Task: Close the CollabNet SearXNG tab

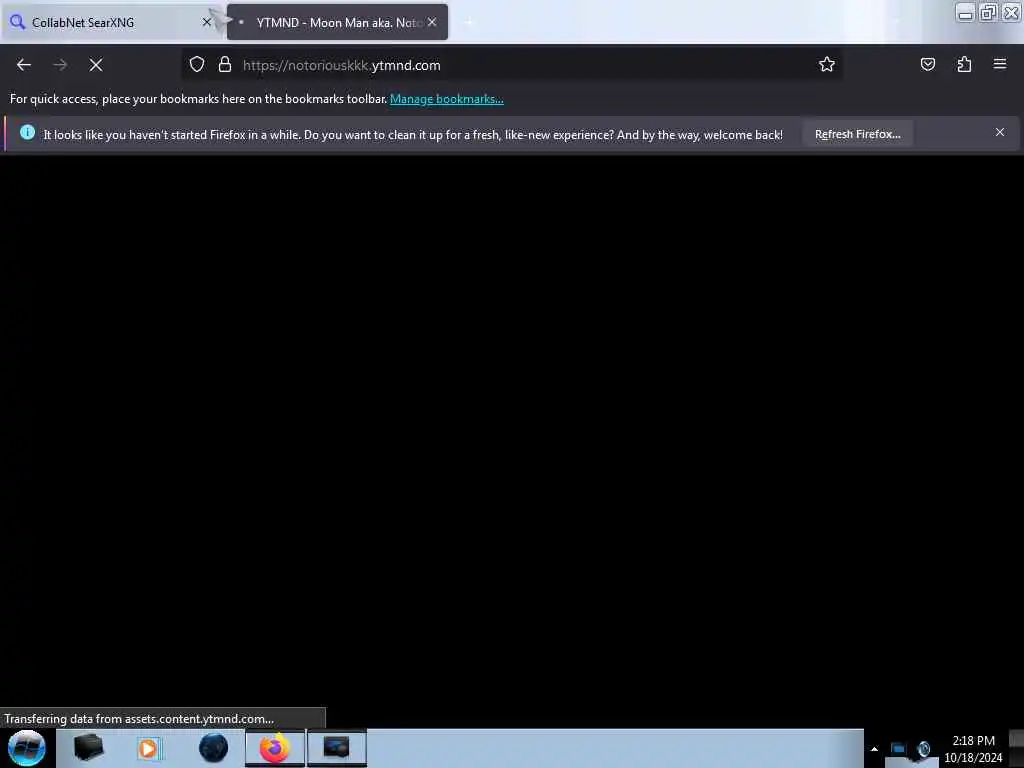Action: [x=206, y=22]
